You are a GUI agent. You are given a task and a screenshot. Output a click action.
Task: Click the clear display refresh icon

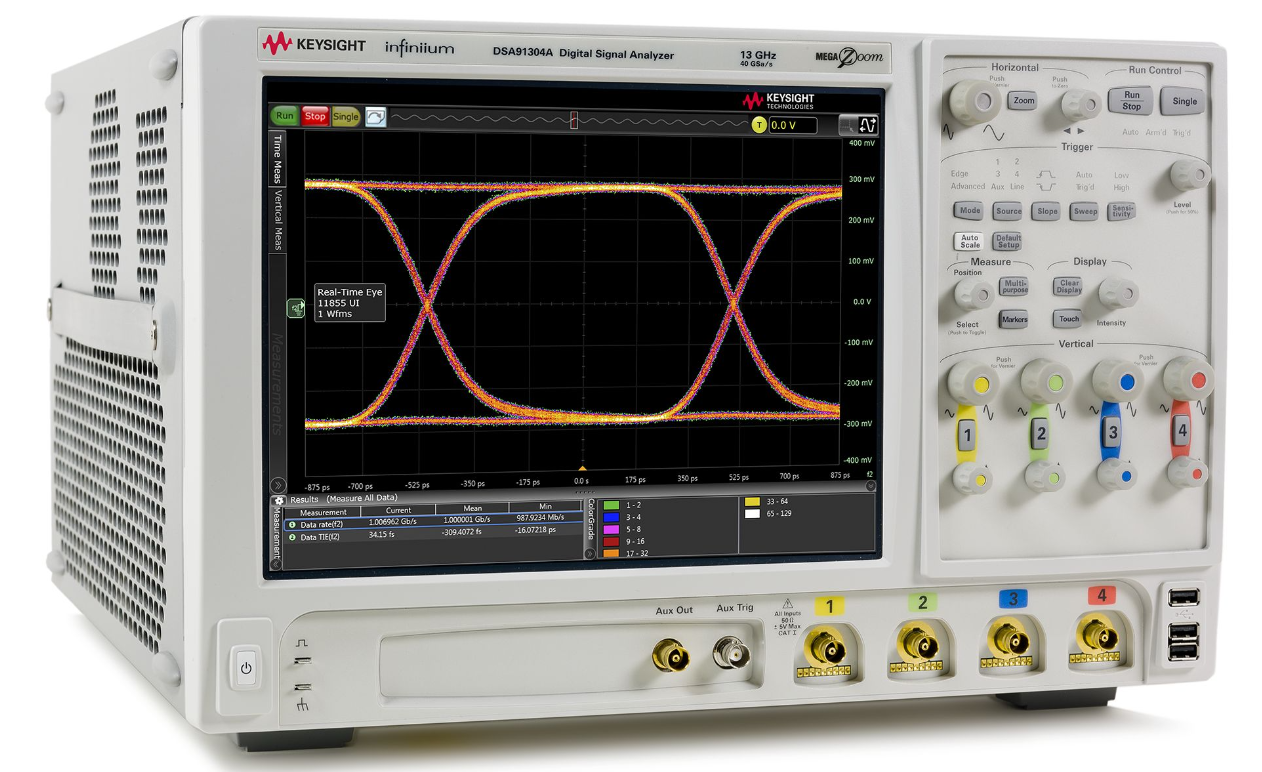pos(375,117)
